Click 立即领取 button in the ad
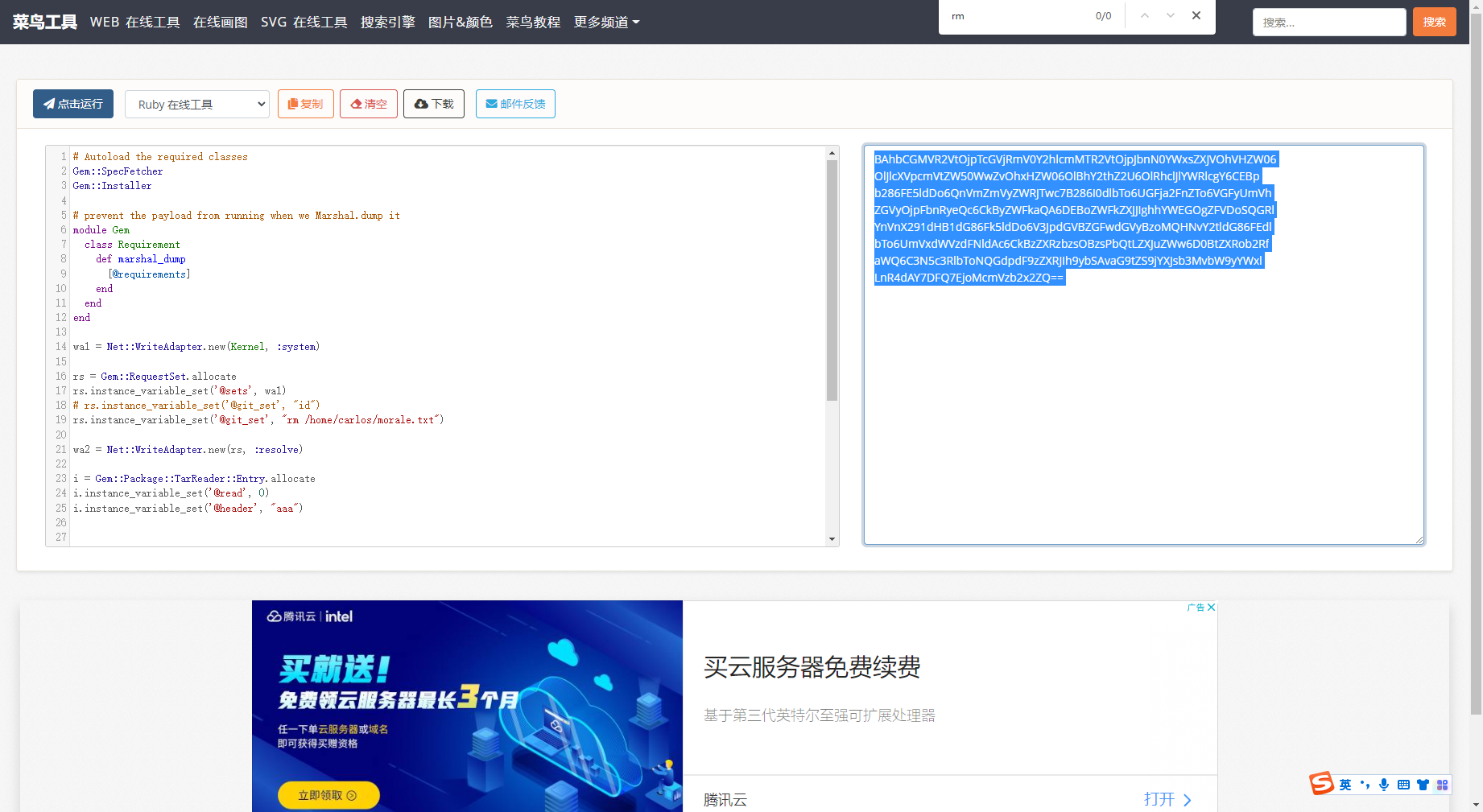The height and width of the screenshot is (812, 1483). pyautogui.click(x=328, y=795)
